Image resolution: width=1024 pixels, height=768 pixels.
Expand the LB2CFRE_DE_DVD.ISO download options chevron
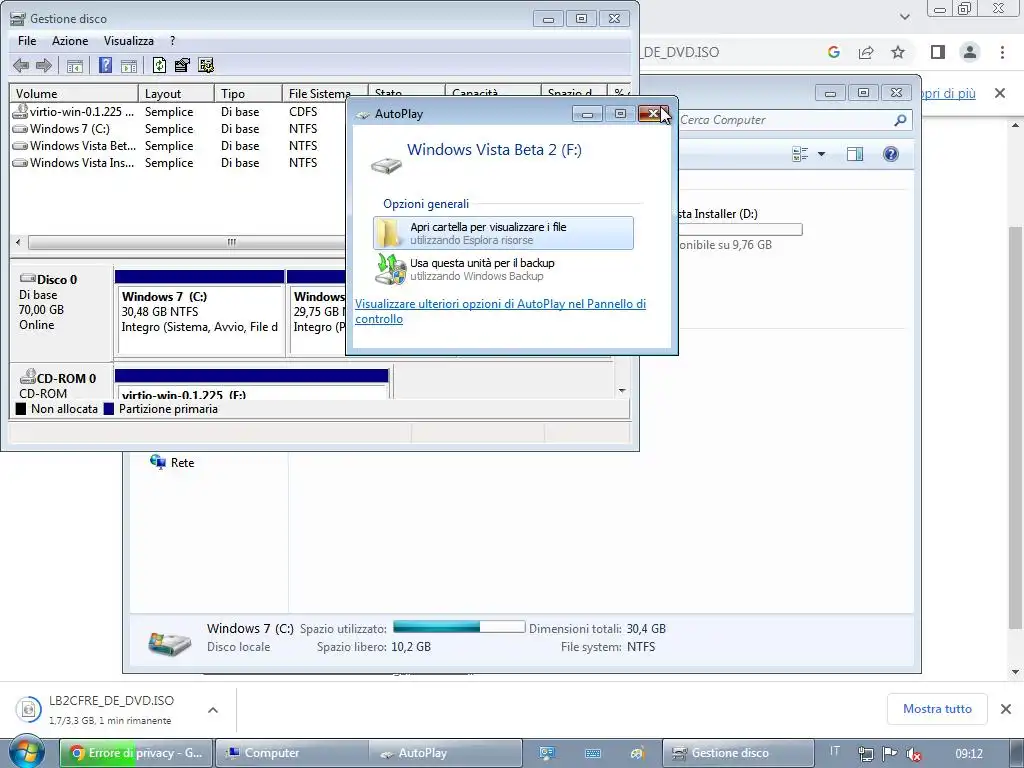[x=213, y=709]
